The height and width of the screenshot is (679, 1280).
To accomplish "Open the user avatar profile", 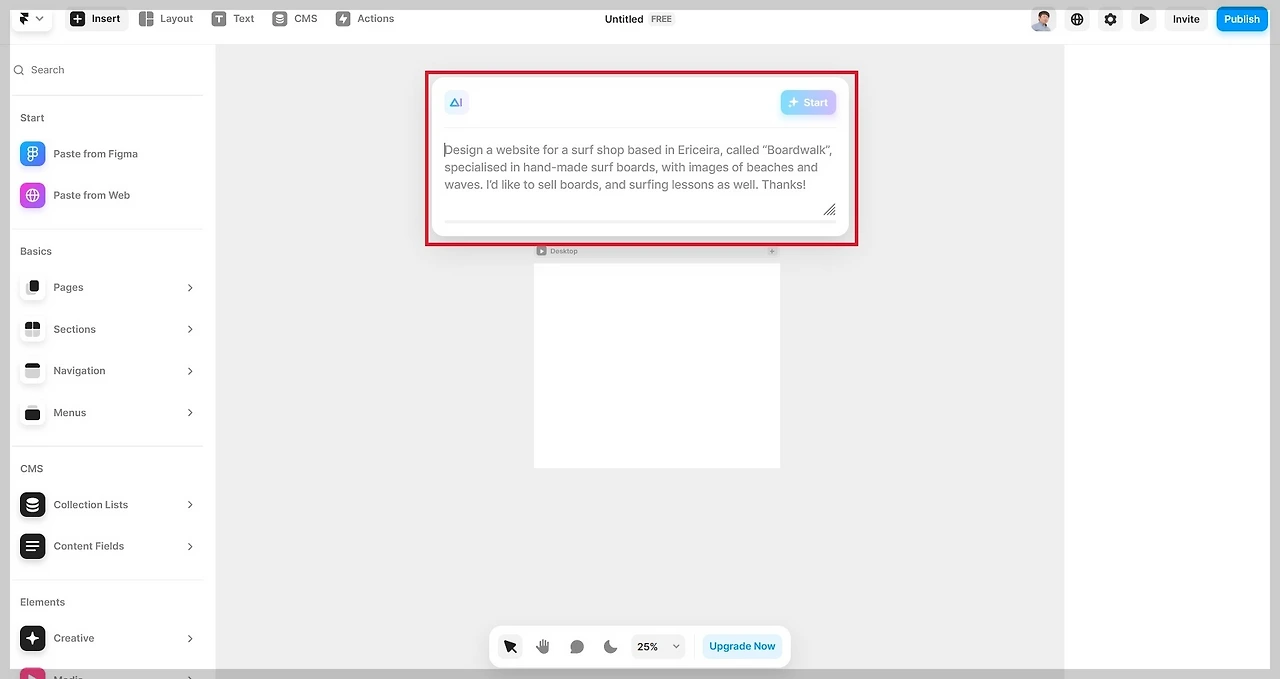I will 1043,19.
